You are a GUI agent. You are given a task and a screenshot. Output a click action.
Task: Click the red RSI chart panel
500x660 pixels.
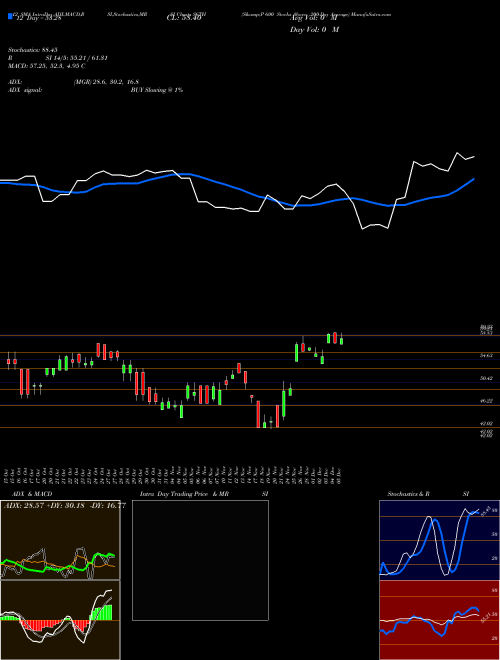coord(439,620)
